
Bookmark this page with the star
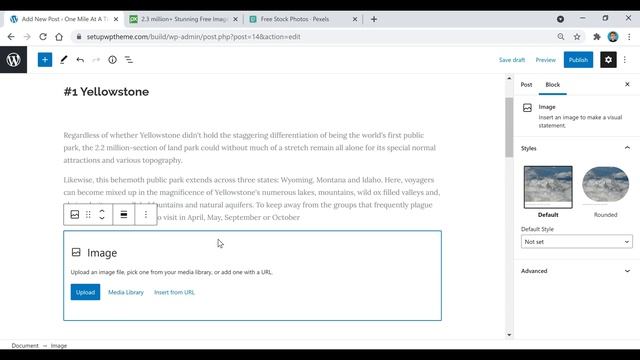pyautogui.click(x=577, y=37)
